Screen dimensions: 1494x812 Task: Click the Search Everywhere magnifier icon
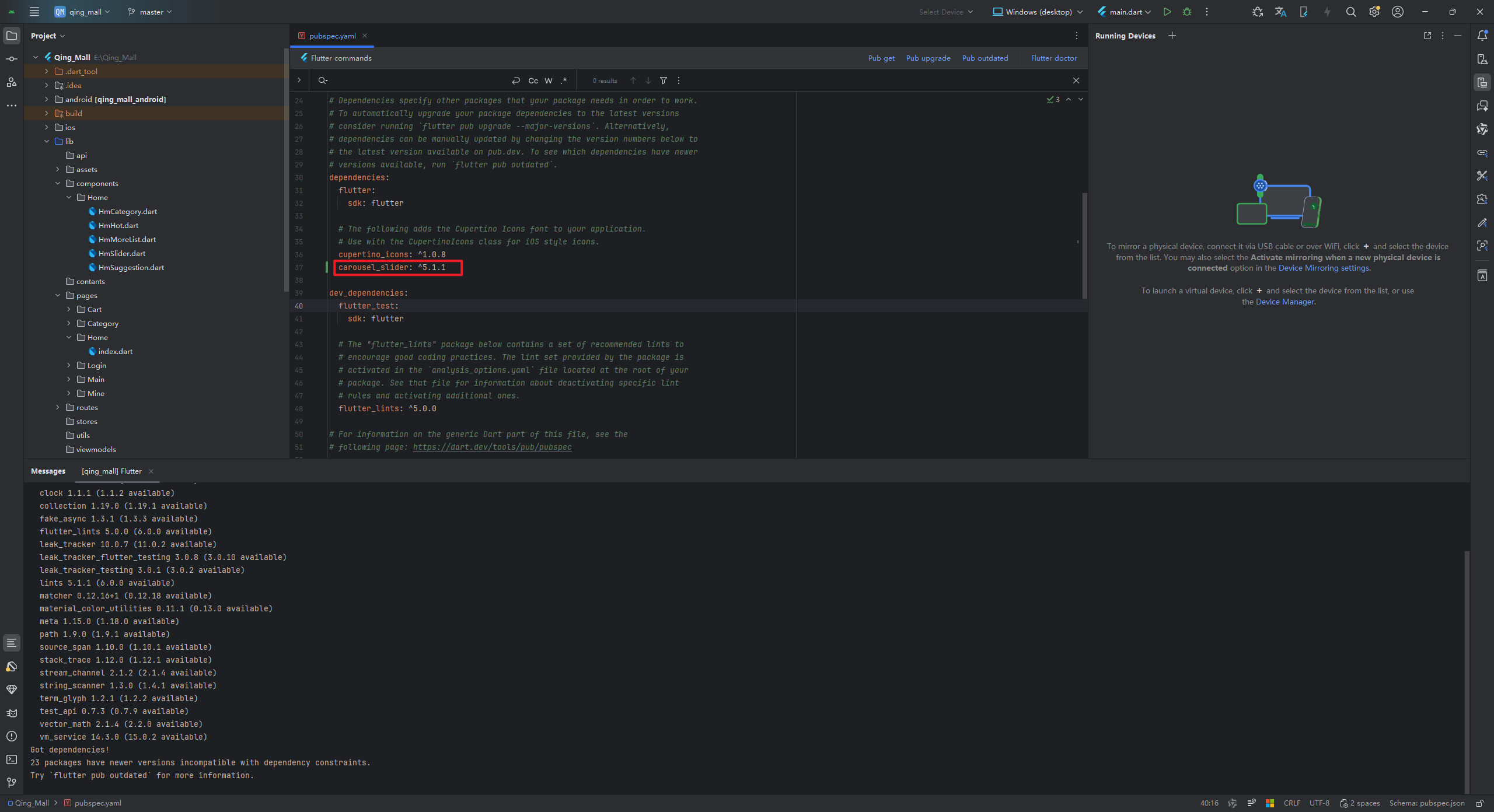[x=1350, y=12]
